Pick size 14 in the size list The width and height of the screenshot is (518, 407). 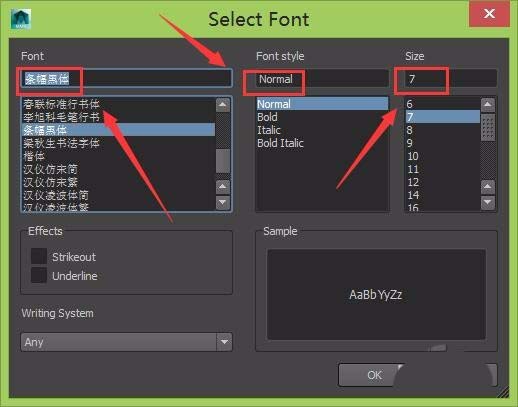click(x=443, y=195)
